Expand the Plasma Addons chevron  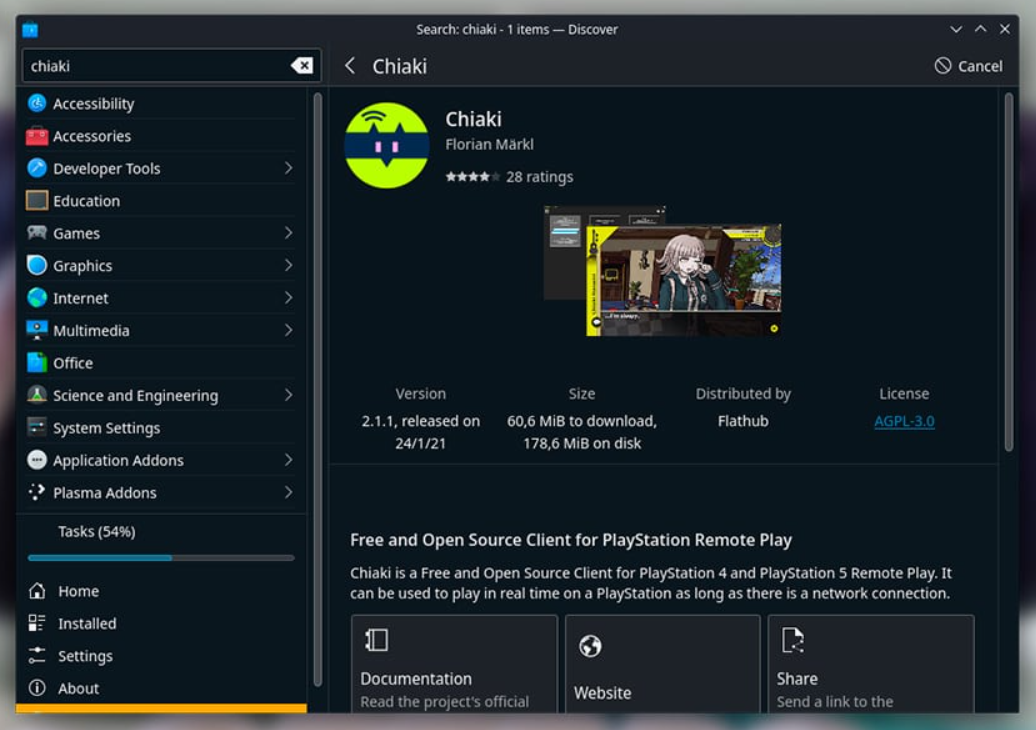coord(288,492)
